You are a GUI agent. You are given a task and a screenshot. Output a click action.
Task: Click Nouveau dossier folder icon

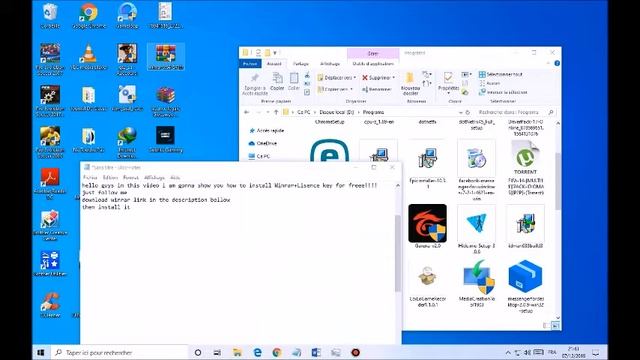(x=410, y=84)
